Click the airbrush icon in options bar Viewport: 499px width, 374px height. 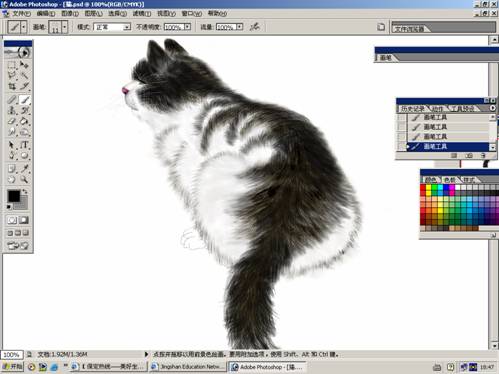[255, 27]
